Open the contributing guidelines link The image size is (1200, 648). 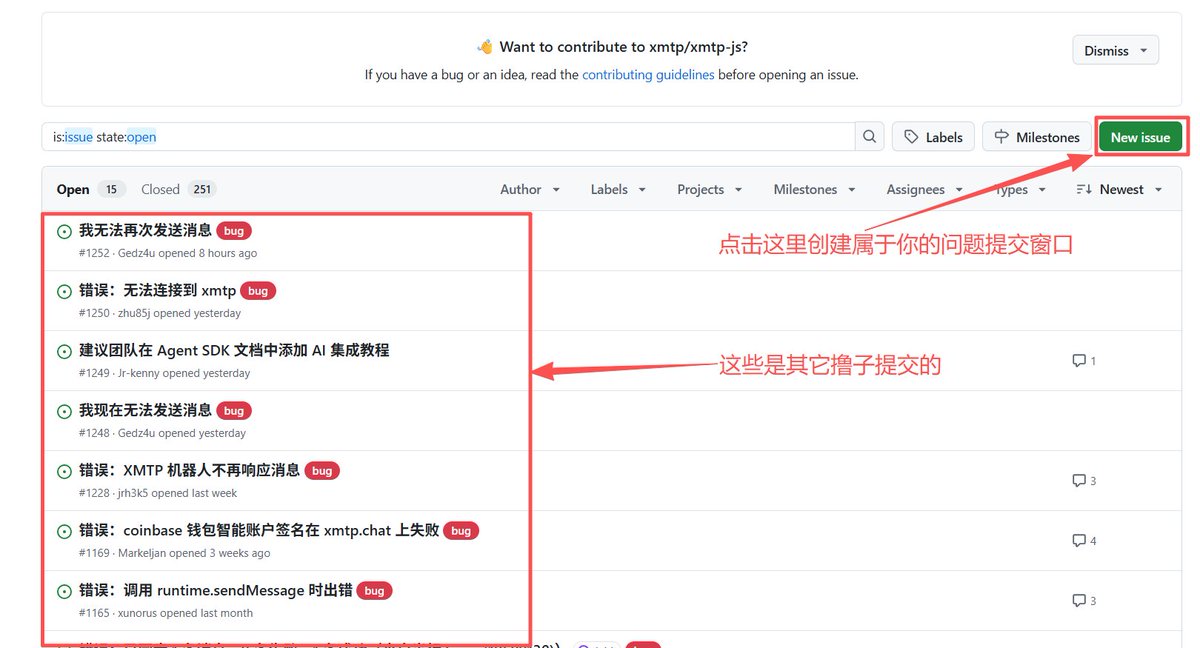648,74
